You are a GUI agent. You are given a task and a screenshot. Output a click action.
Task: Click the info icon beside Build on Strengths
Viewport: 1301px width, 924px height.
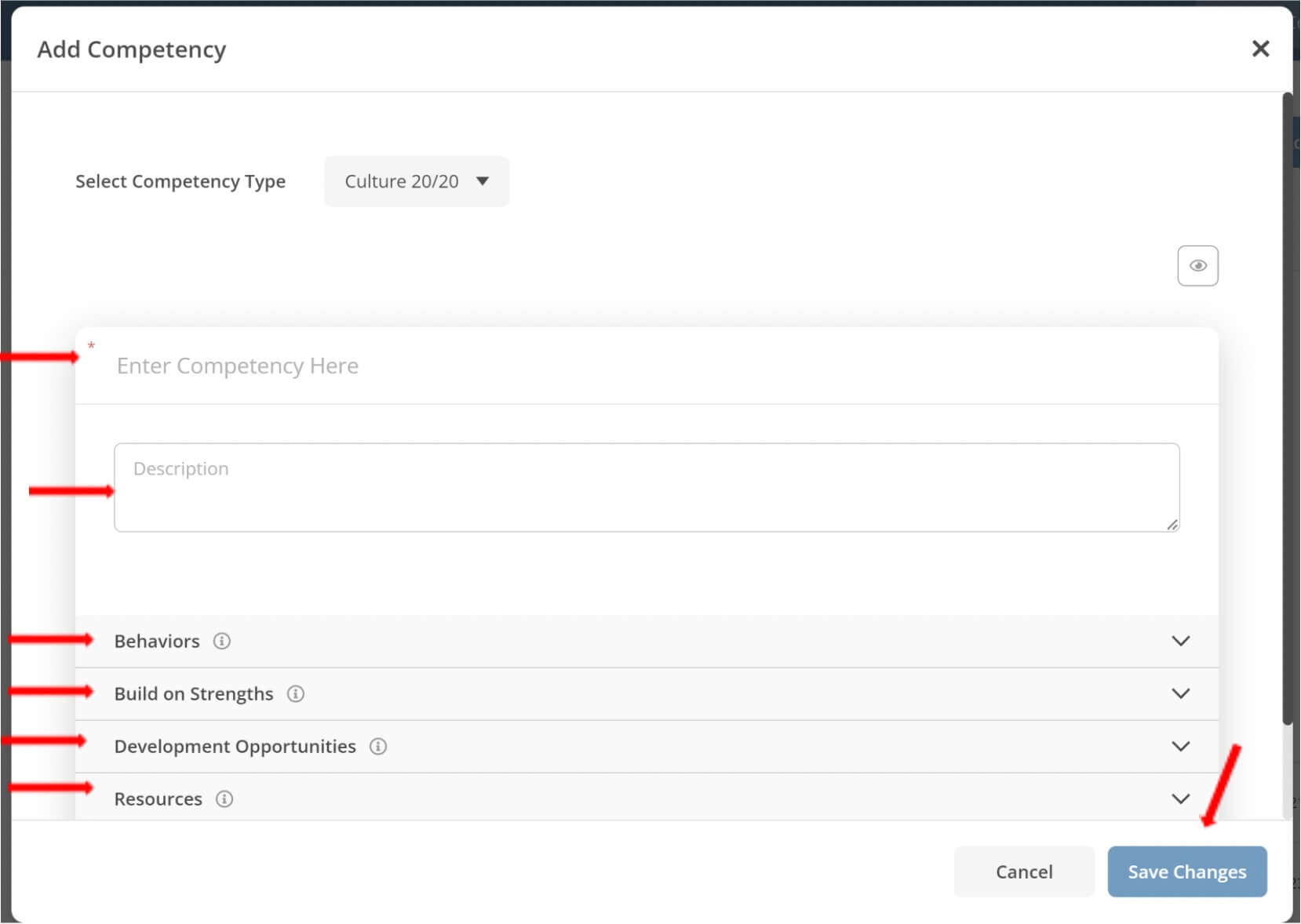(296, 693)
